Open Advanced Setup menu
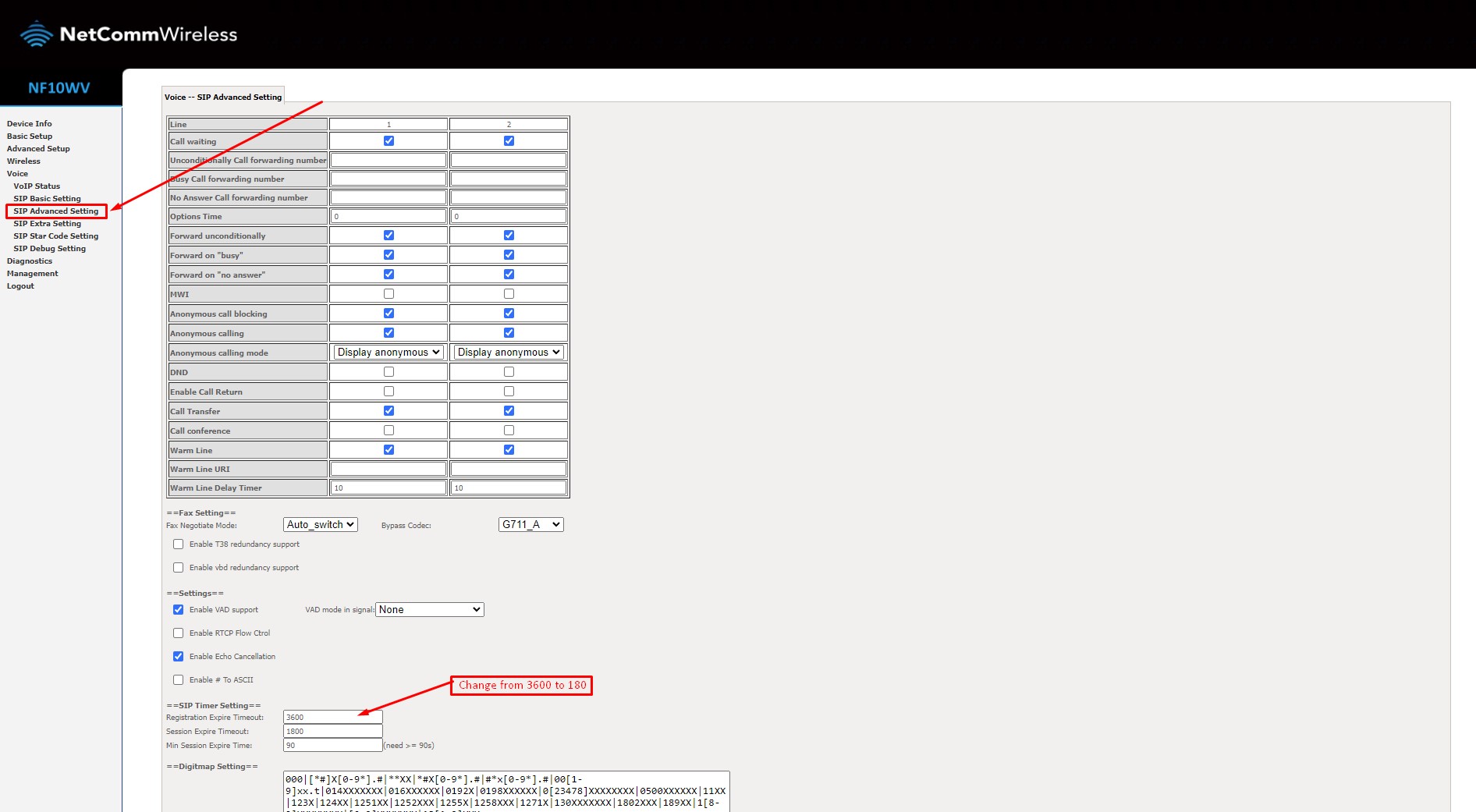 pos(38,148)
